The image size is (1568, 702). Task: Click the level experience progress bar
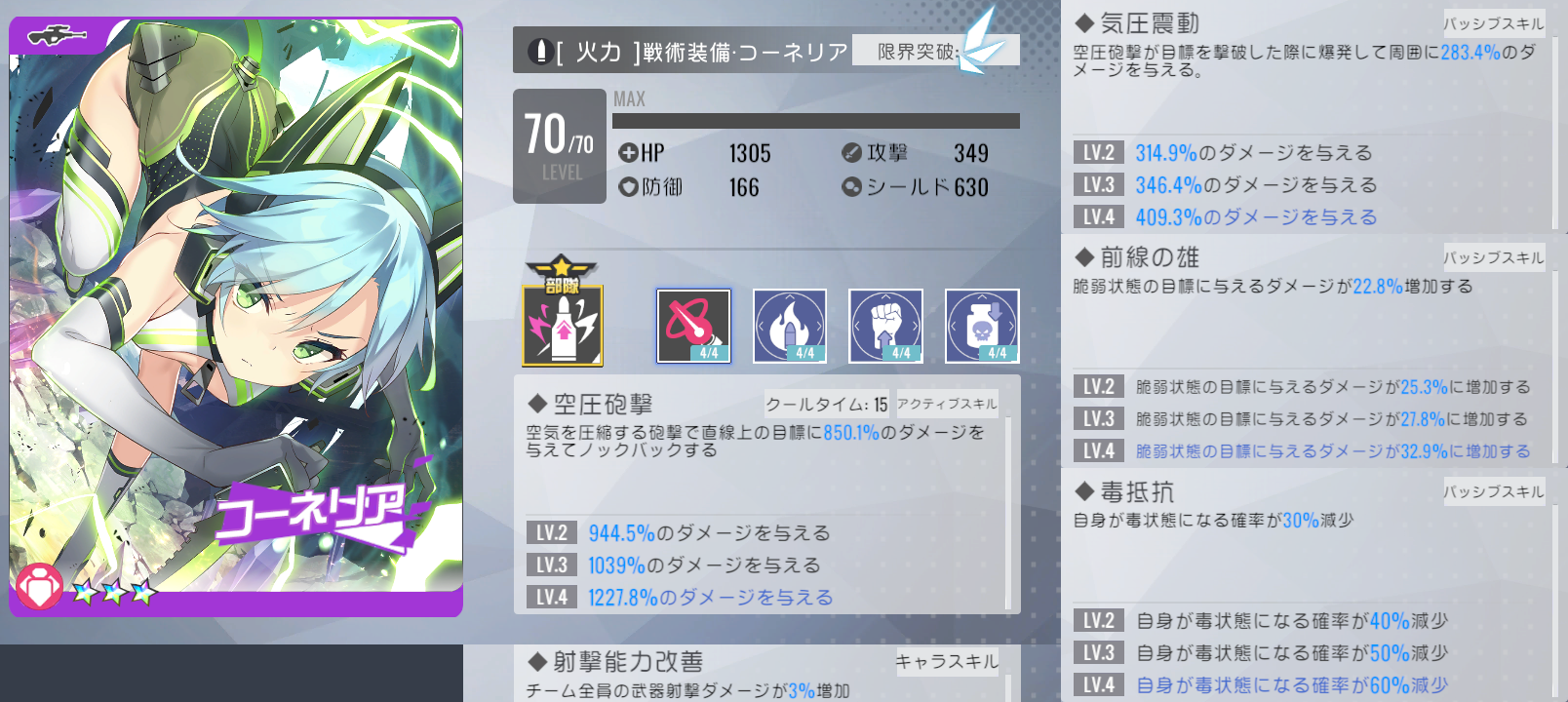click(816, 121)
